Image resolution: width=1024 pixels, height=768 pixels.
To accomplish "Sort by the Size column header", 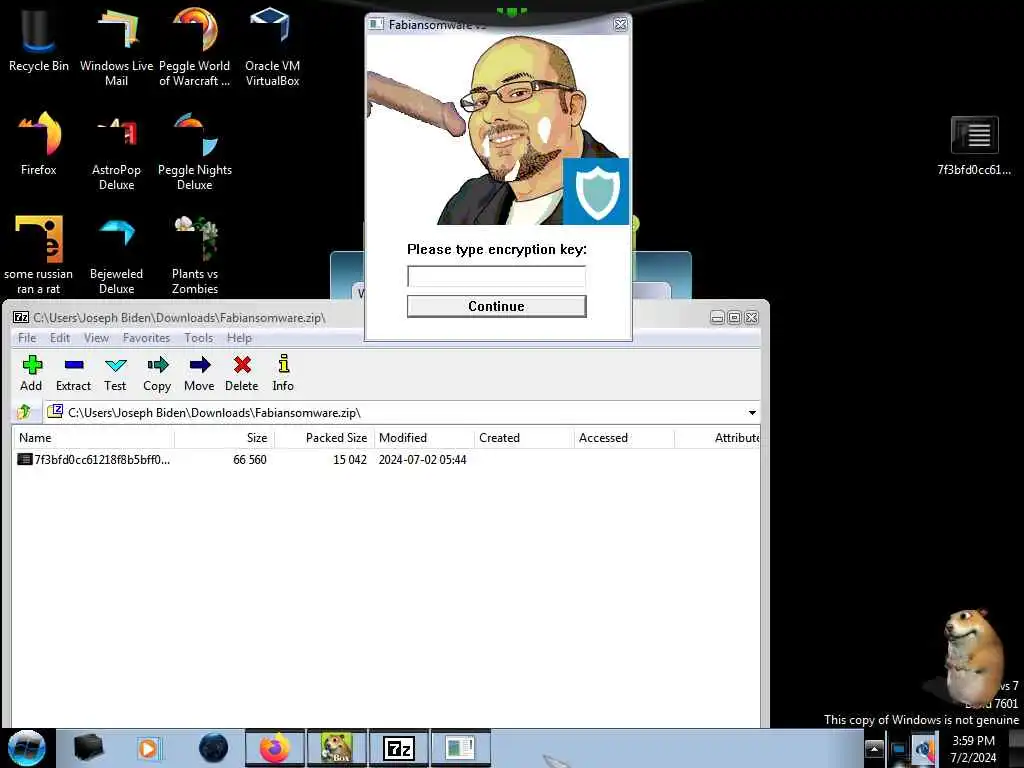I will [224, 438].
